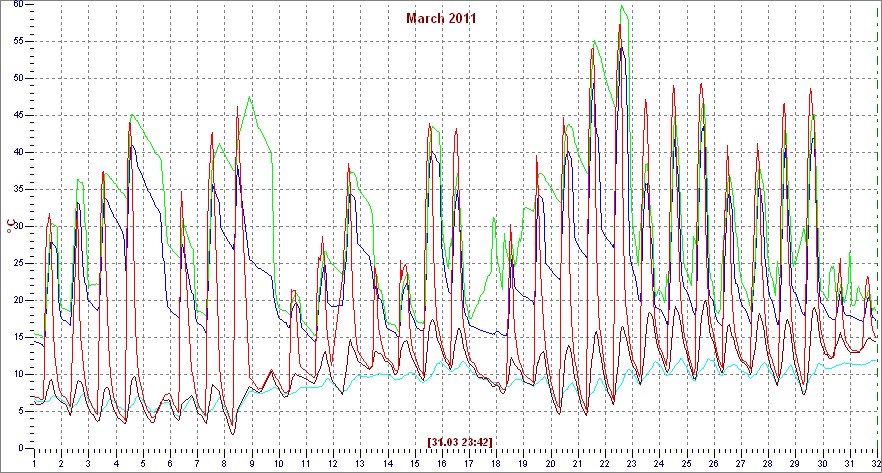
Task: Click day 2 on the x-axis
Action: tap(61, 464)
